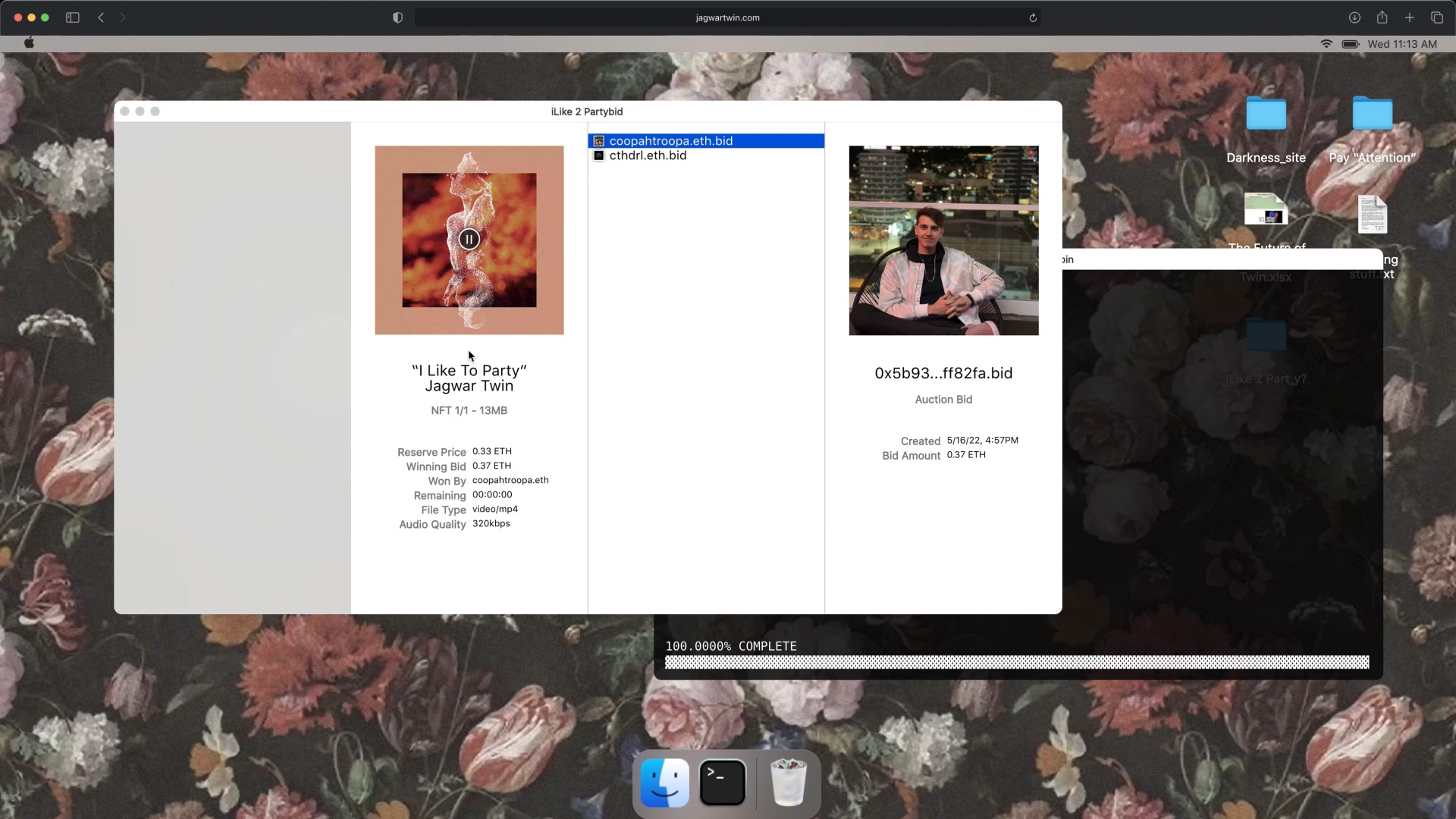Reload the jagwartwin.com page
This screenshot has height=819, width=1456.
[x=1032, y=17]
